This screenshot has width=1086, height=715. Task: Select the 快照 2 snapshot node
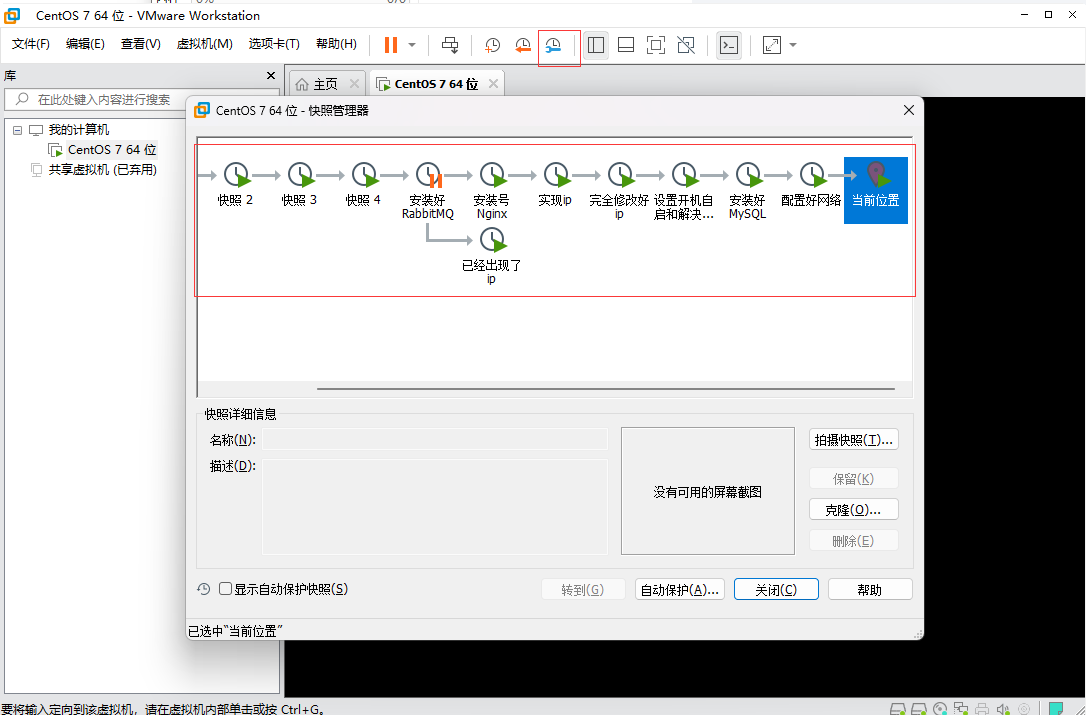[x=235, y=184]
